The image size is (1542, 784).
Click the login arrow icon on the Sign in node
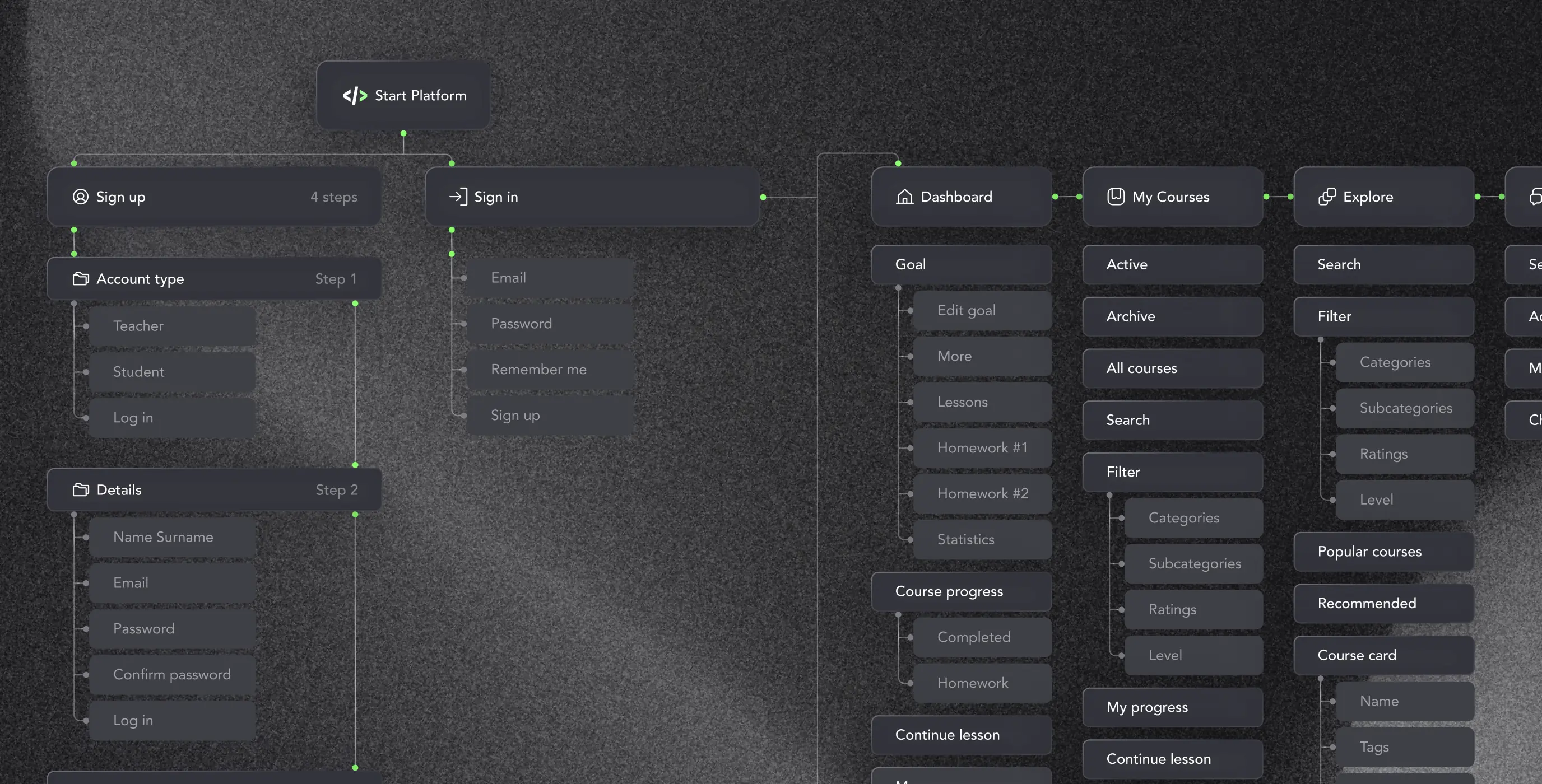[458, 197]
